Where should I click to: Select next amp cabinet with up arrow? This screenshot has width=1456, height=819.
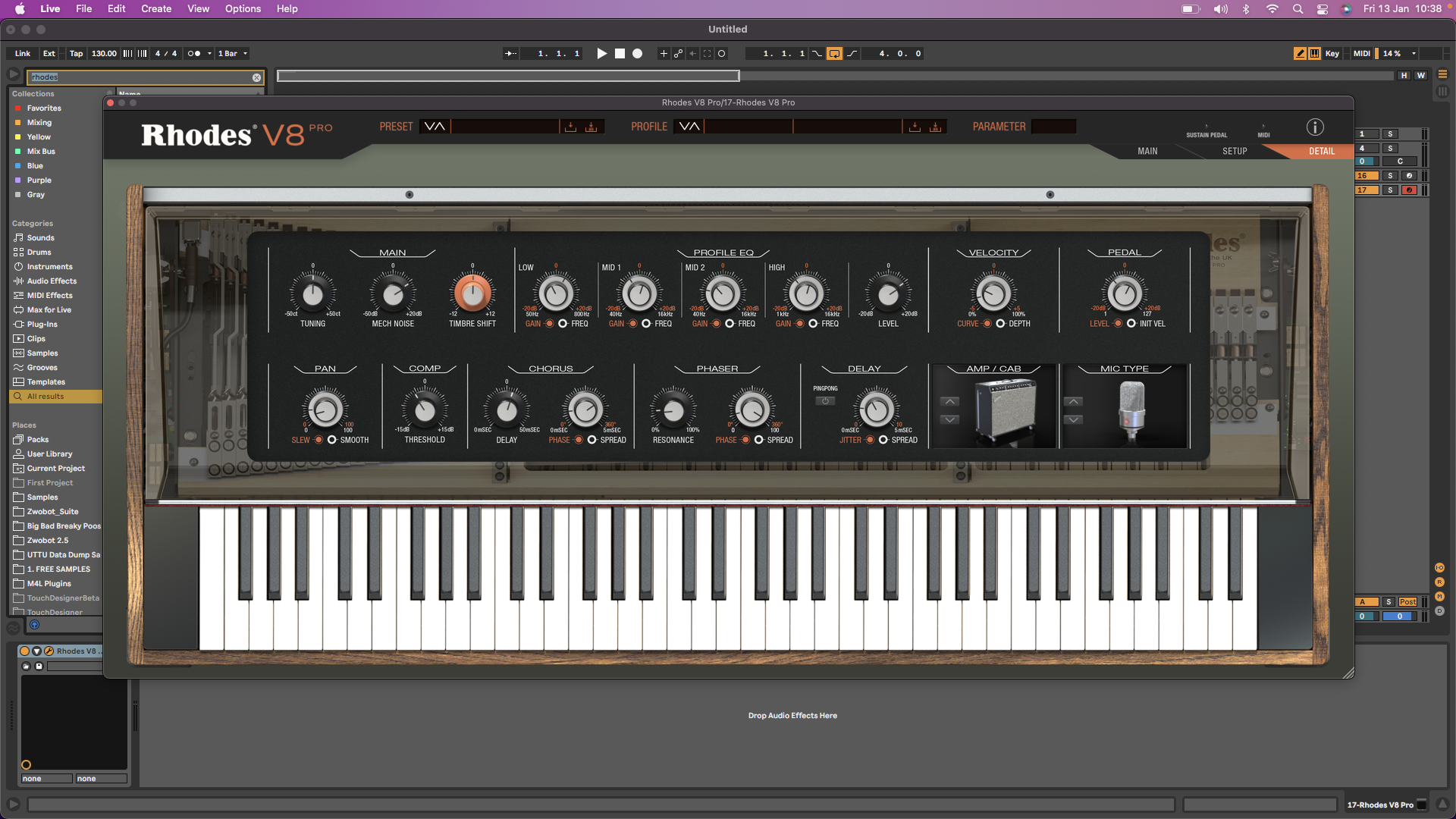click(949, 402)
